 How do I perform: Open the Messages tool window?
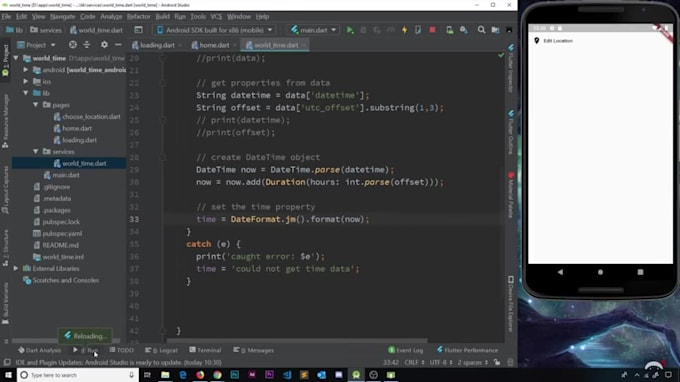click(254, 350)
